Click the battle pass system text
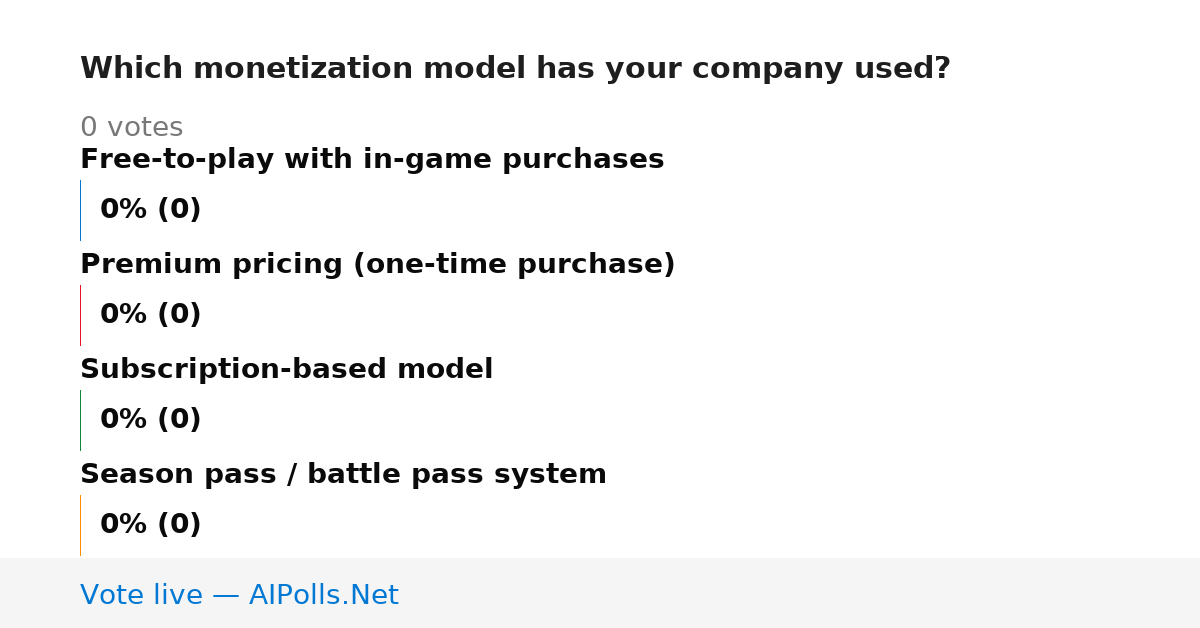The height and width of the screenshot is (628, 1200). click(x=457, y=475)
